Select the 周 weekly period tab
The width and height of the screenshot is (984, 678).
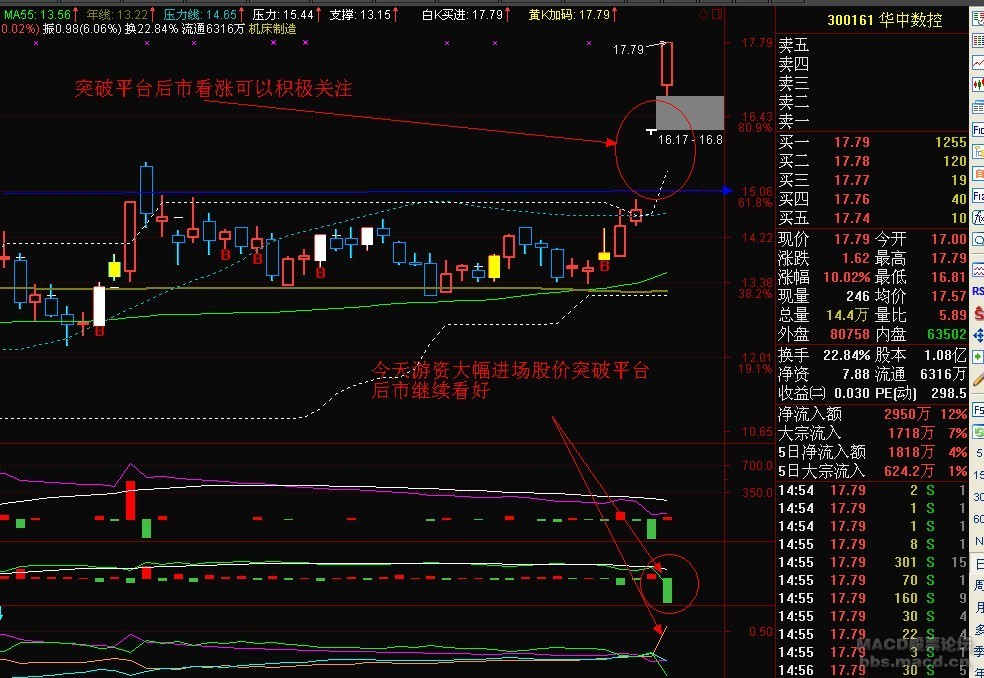point(978,586)
